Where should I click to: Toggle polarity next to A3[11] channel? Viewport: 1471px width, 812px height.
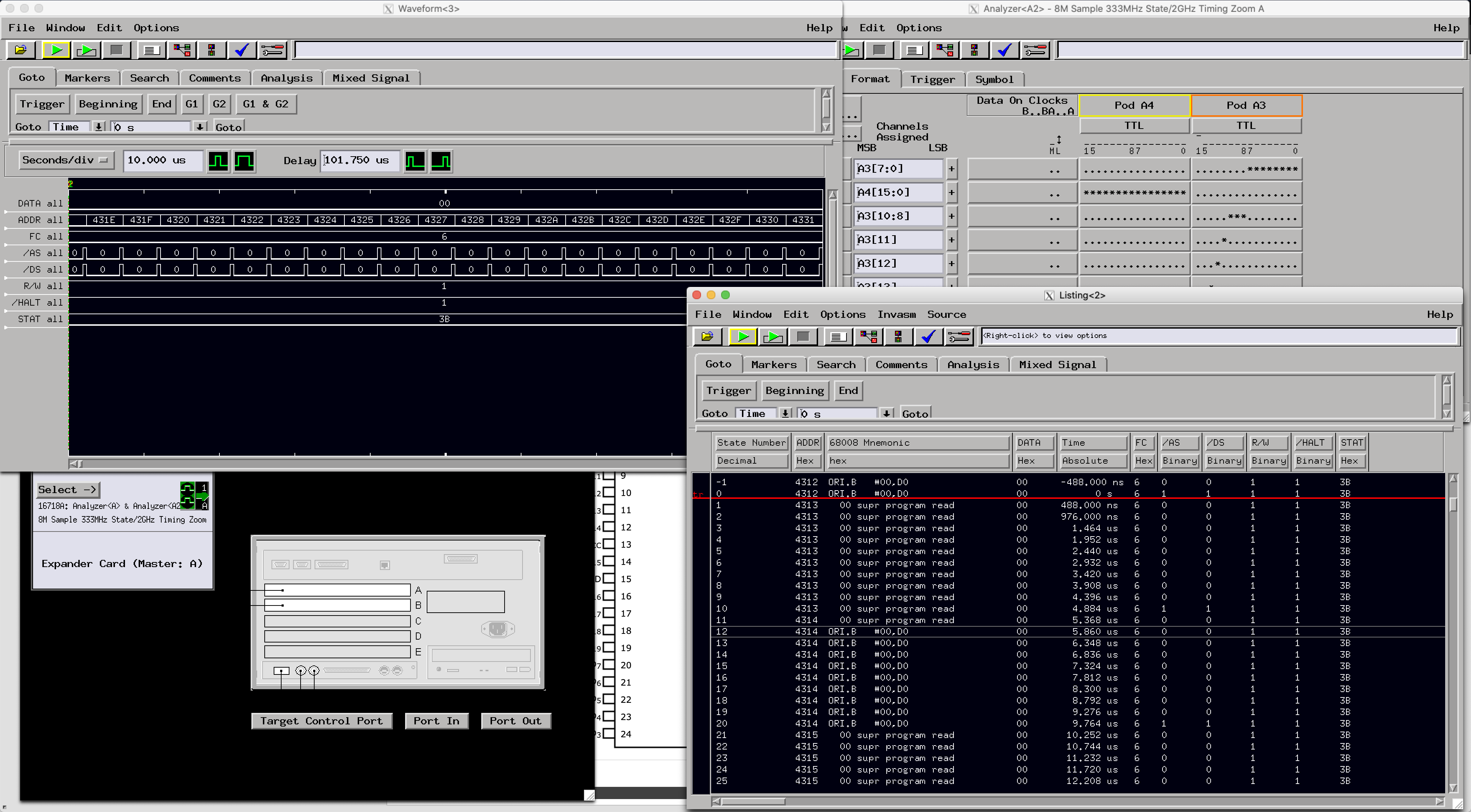tap(951, 239)
